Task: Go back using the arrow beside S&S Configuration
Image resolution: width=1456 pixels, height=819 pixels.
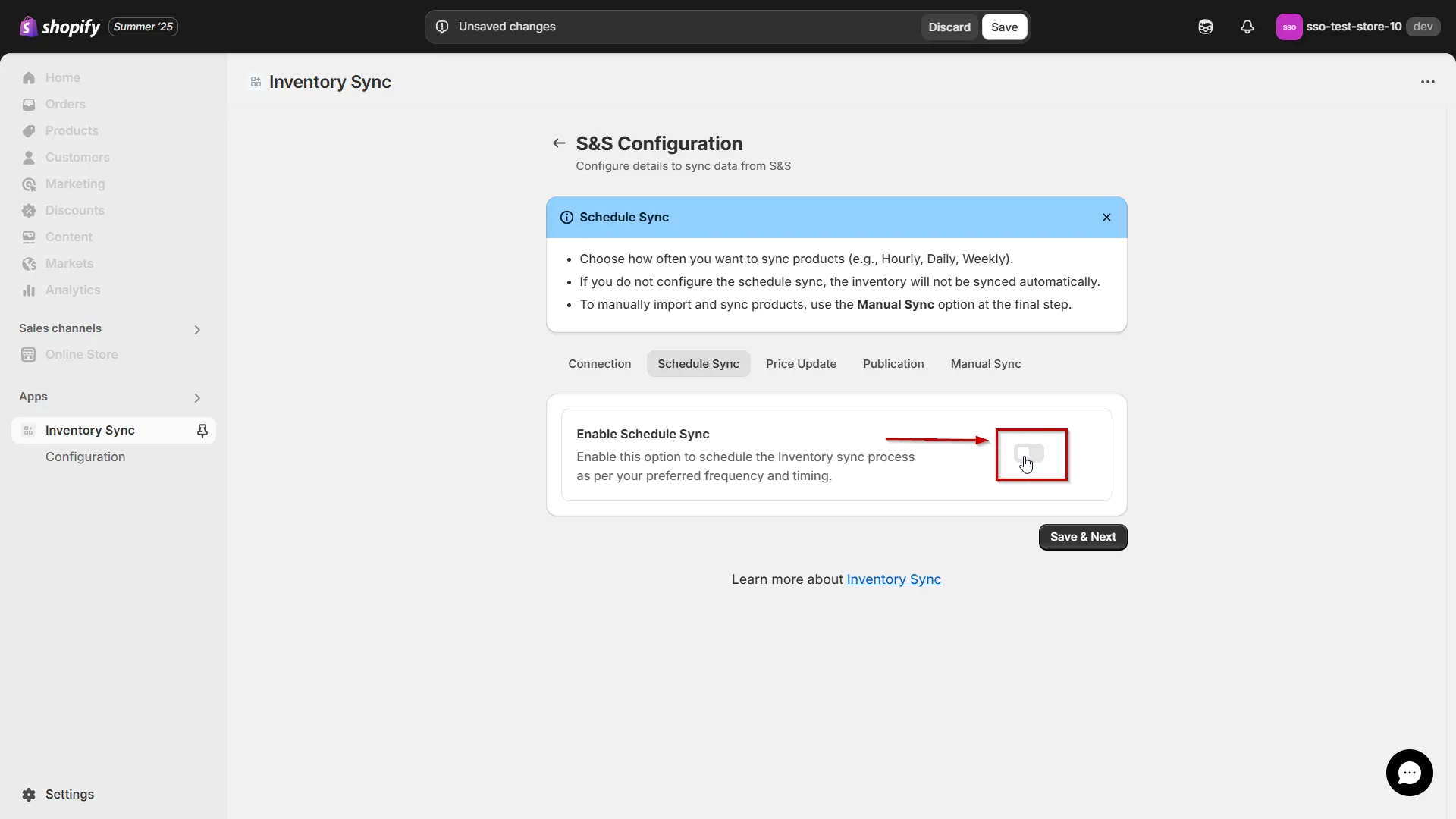Action: (559, 143)
